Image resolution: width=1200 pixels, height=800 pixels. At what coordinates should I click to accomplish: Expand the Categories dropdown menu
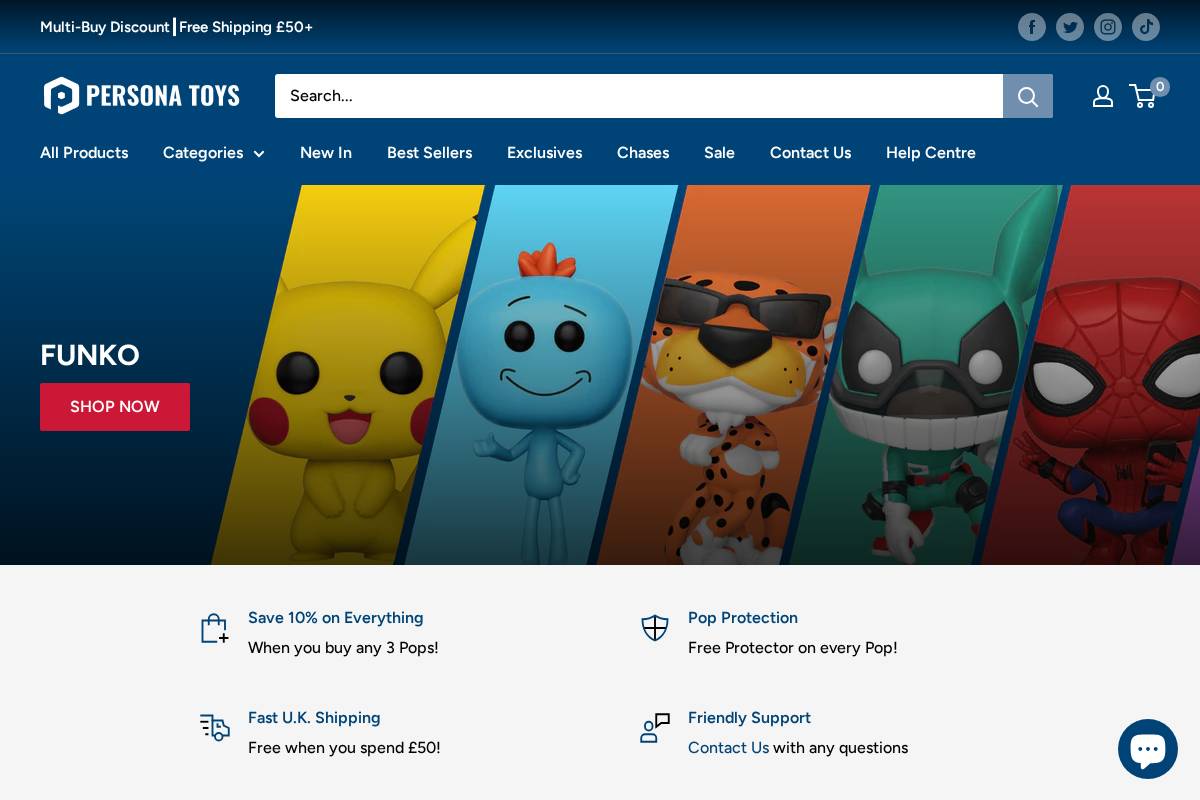click(x=203, y=153)
